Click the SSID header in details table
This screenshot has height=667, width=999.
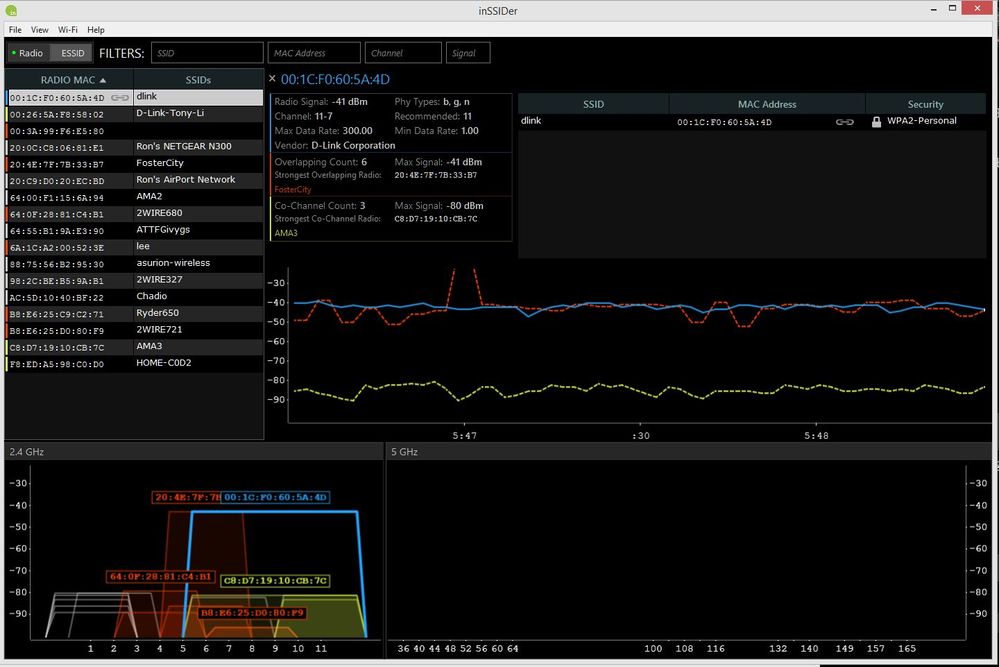[x=593, y=104]
